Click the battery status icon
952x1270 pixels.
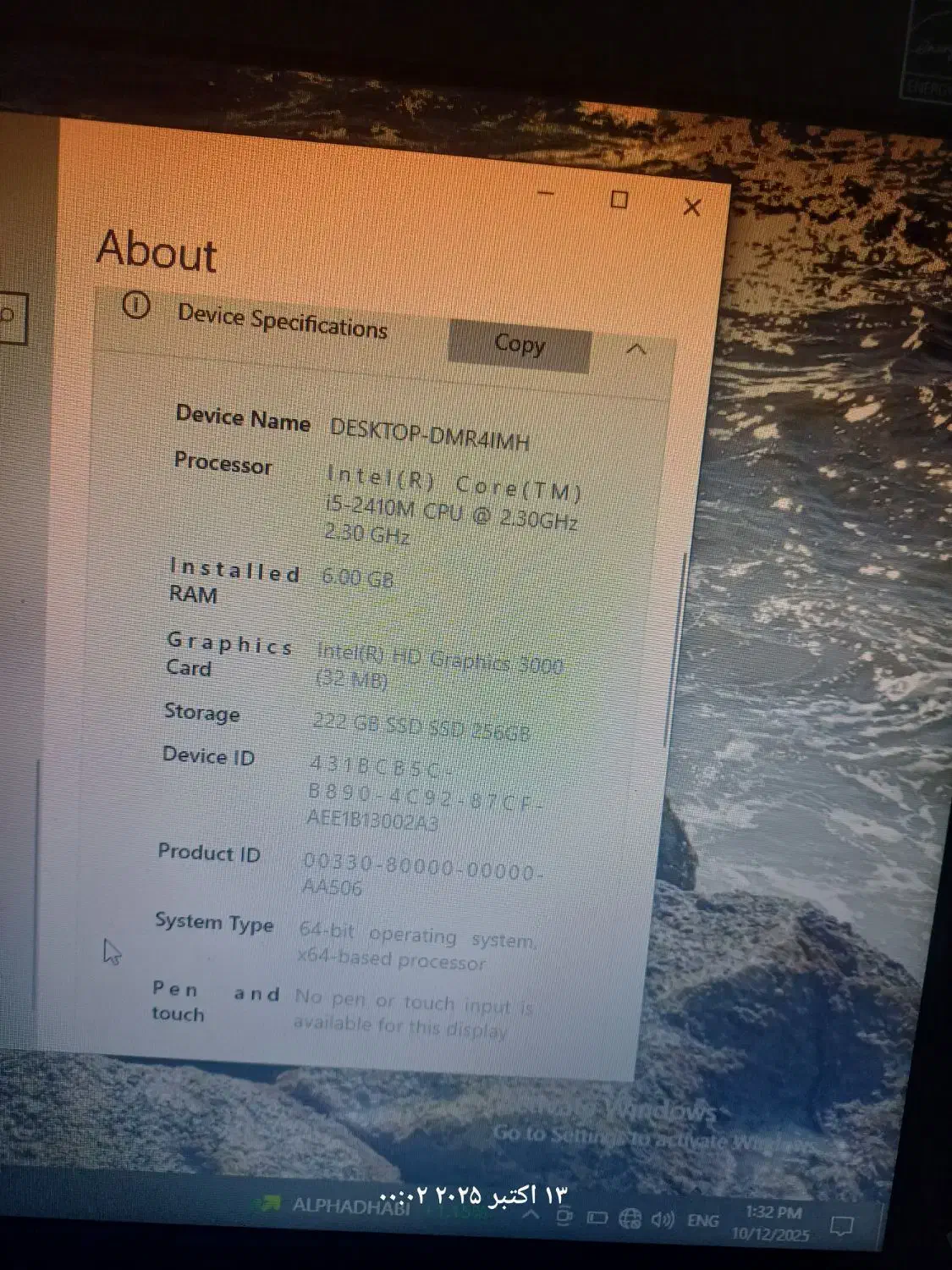pos(597,1218)
